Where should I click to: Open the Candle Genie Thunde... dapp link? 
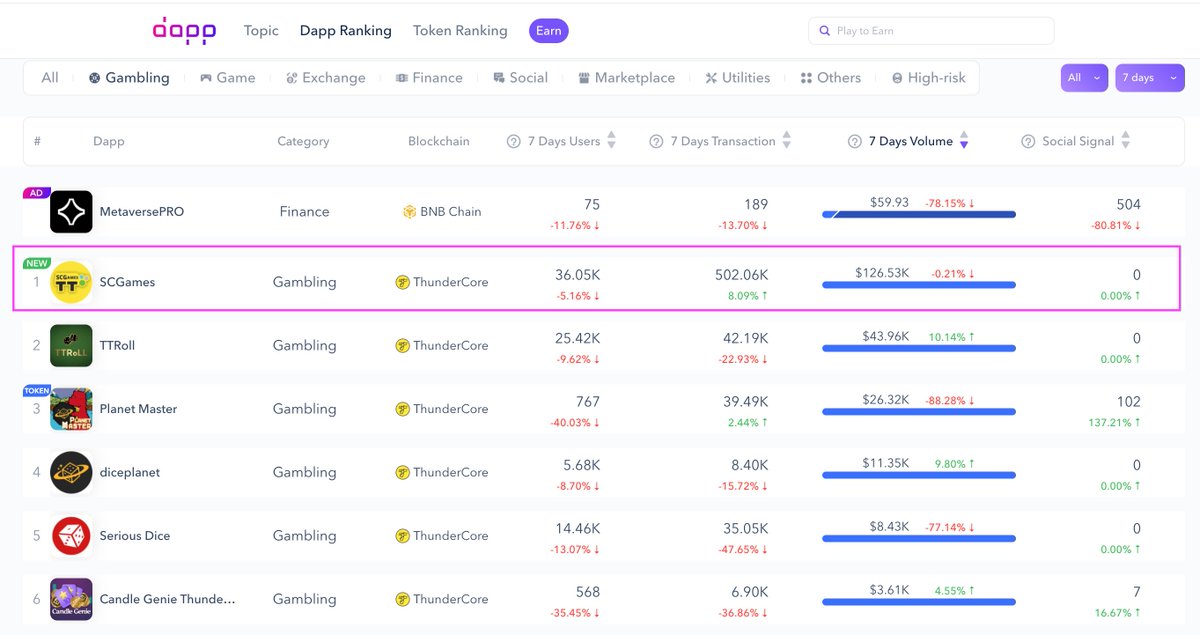point(168,599)
